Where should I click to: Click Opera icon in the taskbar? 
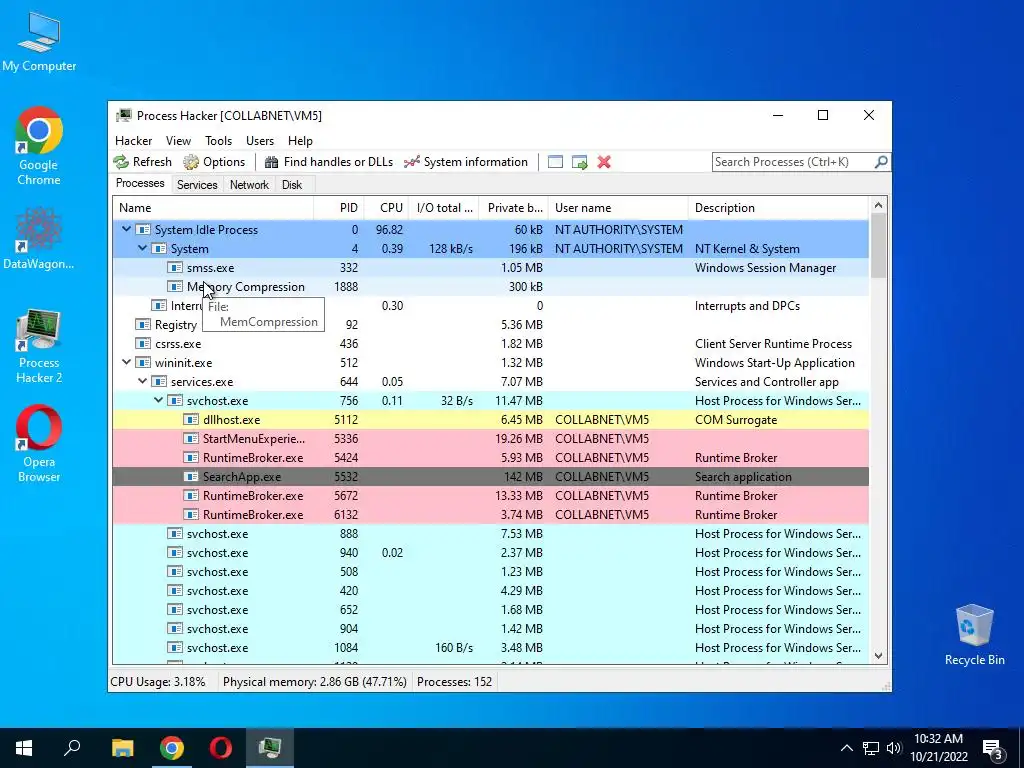click(x=221, y=748)
